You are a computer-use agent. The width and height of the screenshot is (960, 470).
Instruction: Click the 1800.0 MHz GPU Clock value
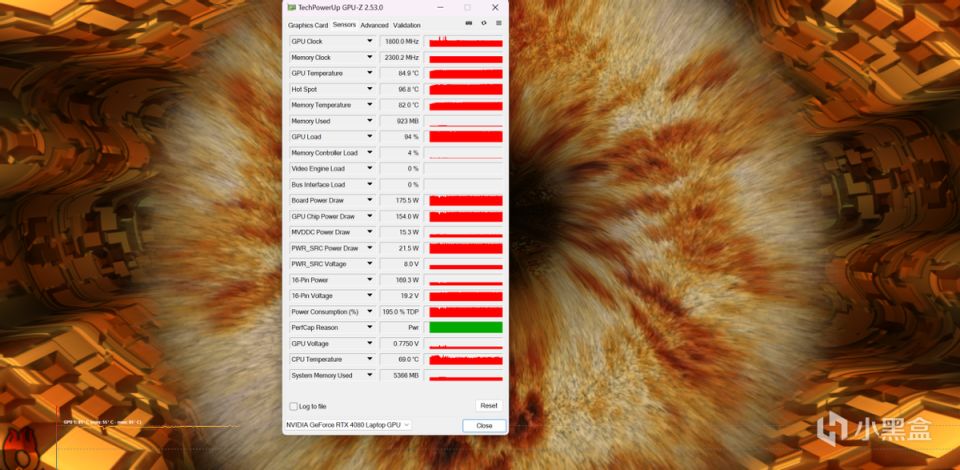400,42
